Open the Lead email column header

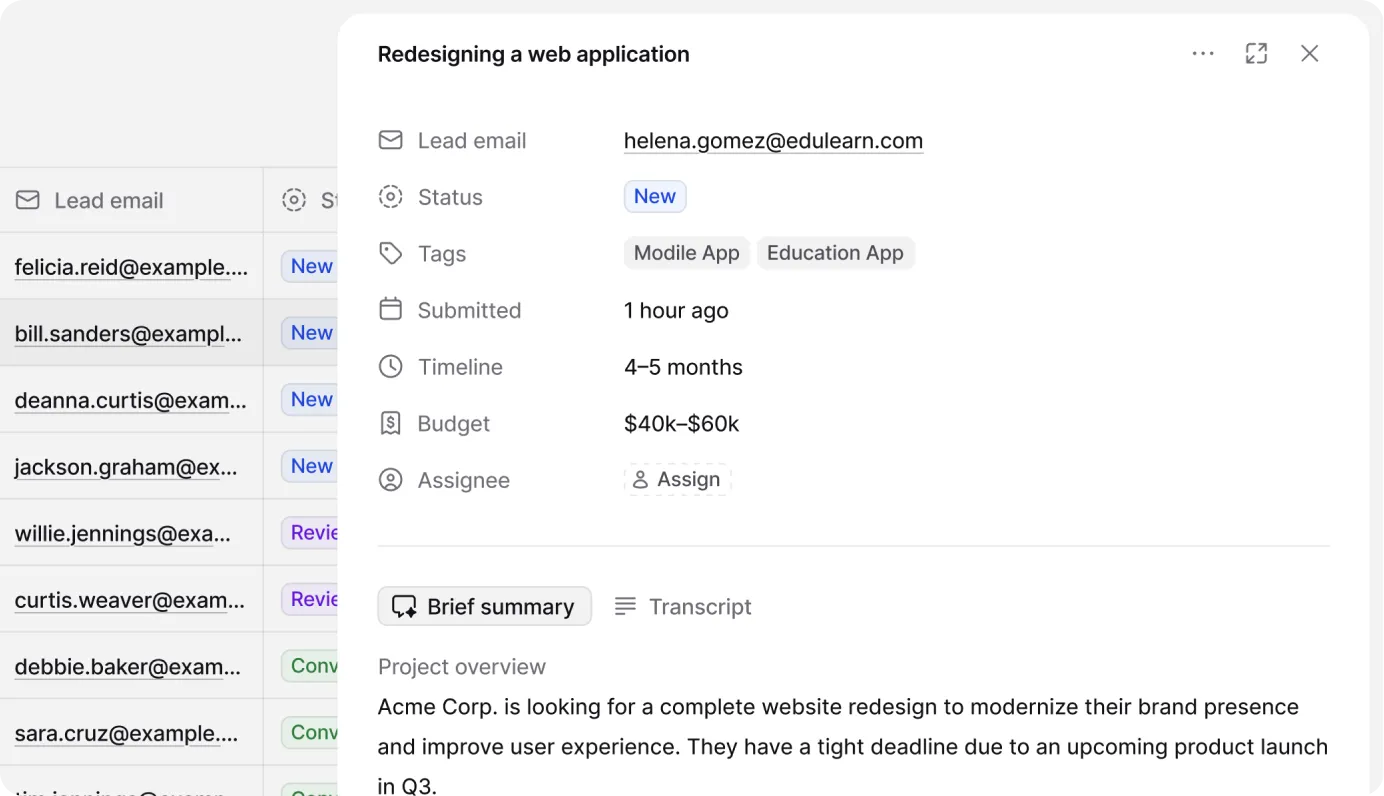[x=90, y=200]
